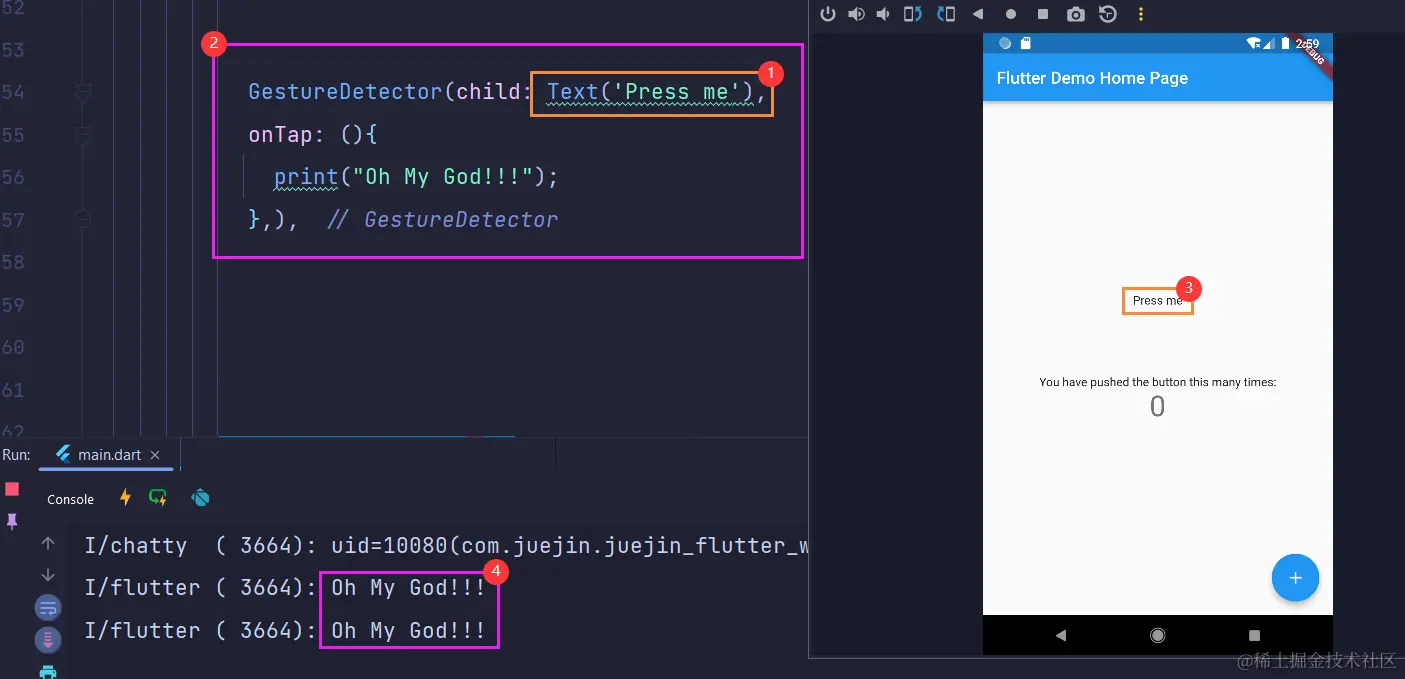Rotate the emulator left
Viewport: 1405px width, 679px height.
click(912, 14)
